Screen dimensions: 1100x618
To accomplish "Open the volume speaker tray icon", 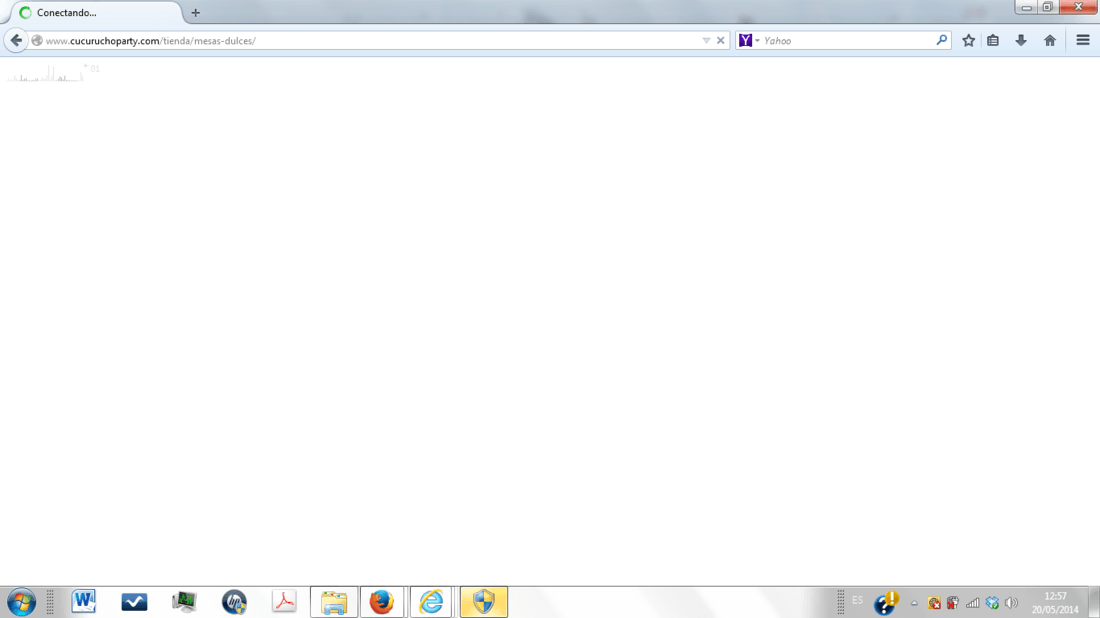I will pos(1011,603).
